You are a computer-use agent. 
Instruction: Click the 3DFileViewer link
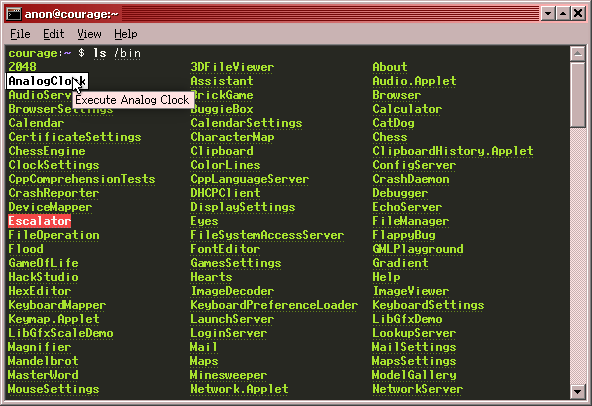(232, 67)
